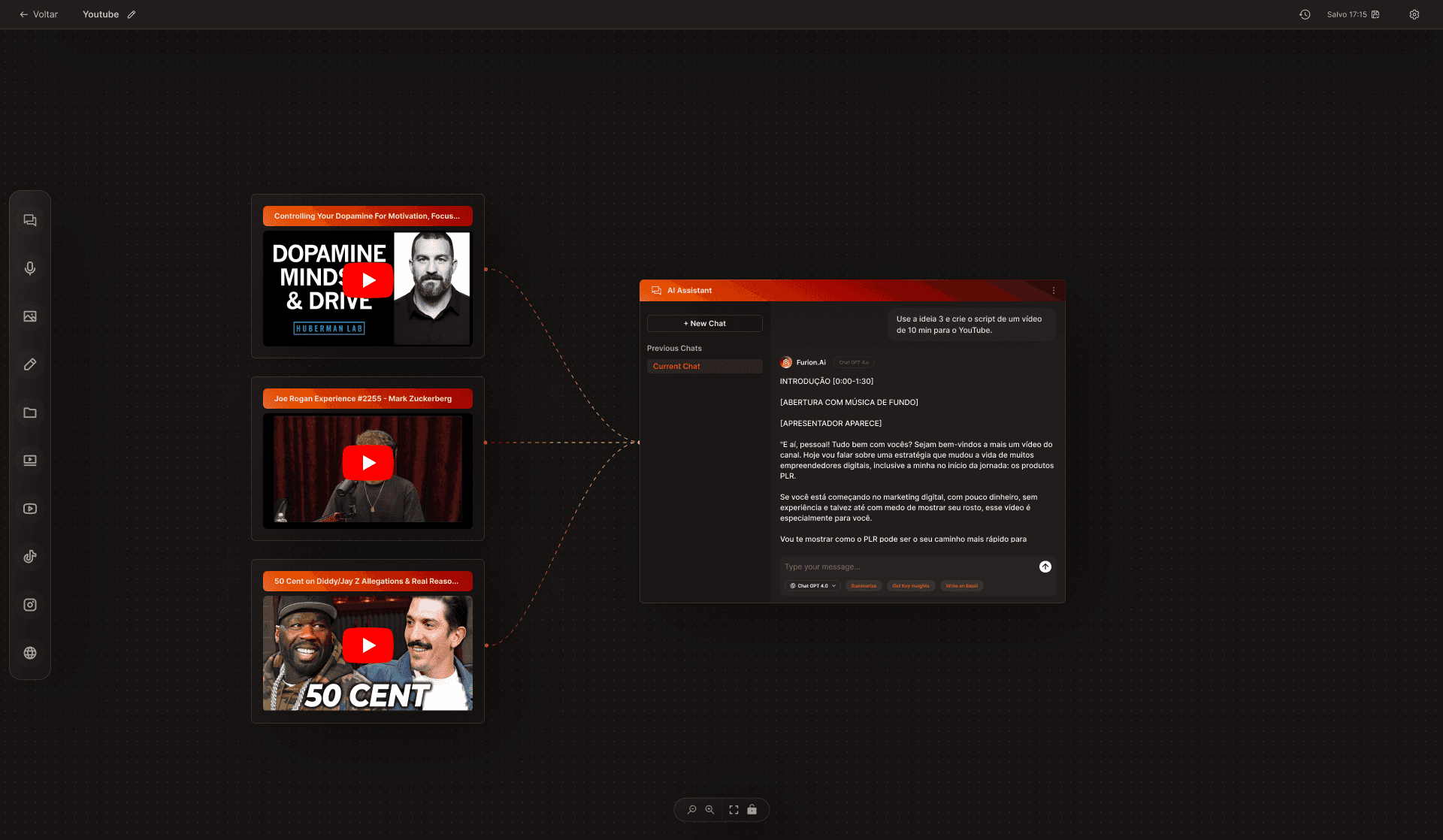Click the INTRODUÇÃO [0:00-1:30] line

827,382
